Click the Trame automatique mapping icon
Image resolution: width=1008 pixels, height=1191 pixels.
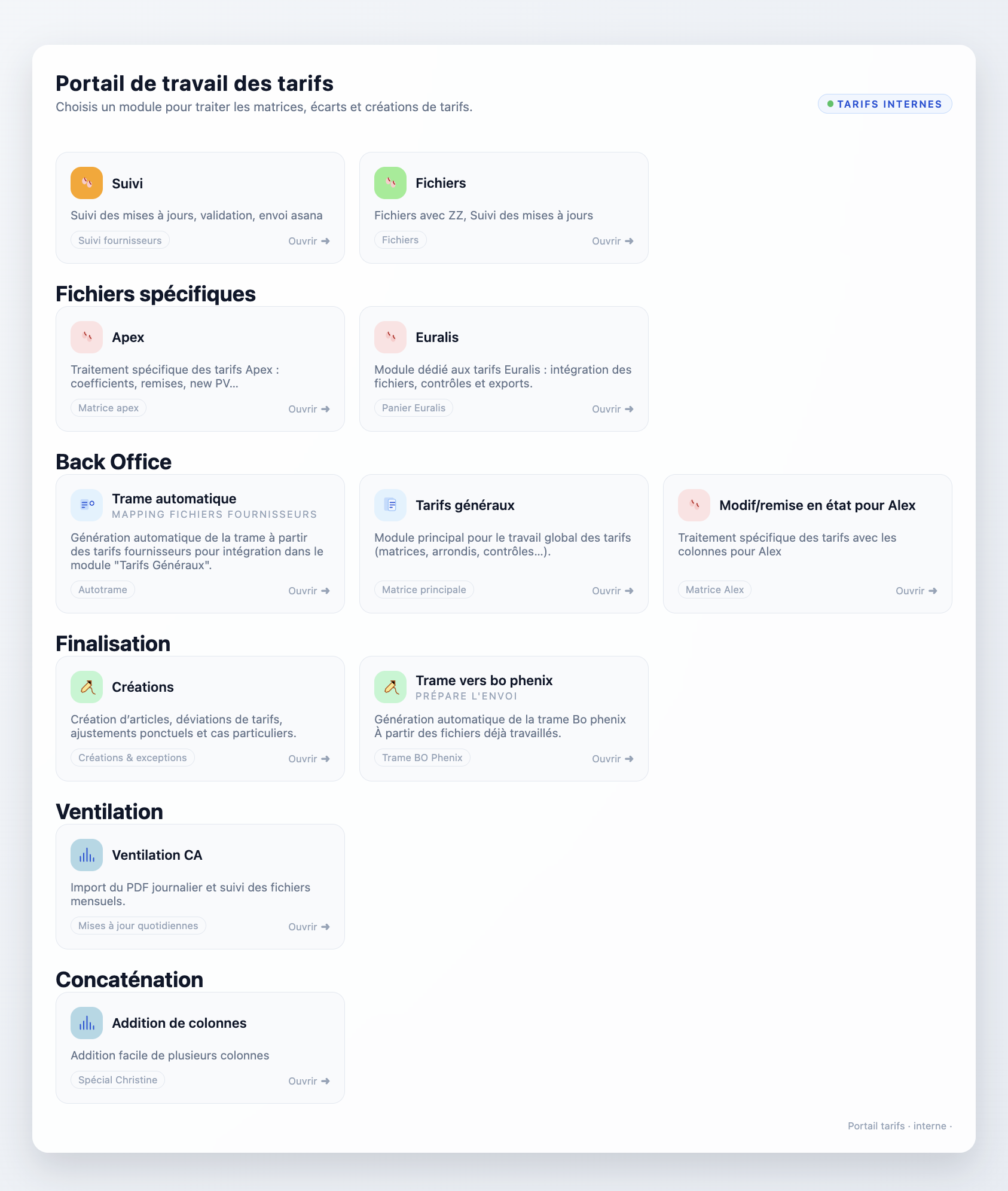87,505
